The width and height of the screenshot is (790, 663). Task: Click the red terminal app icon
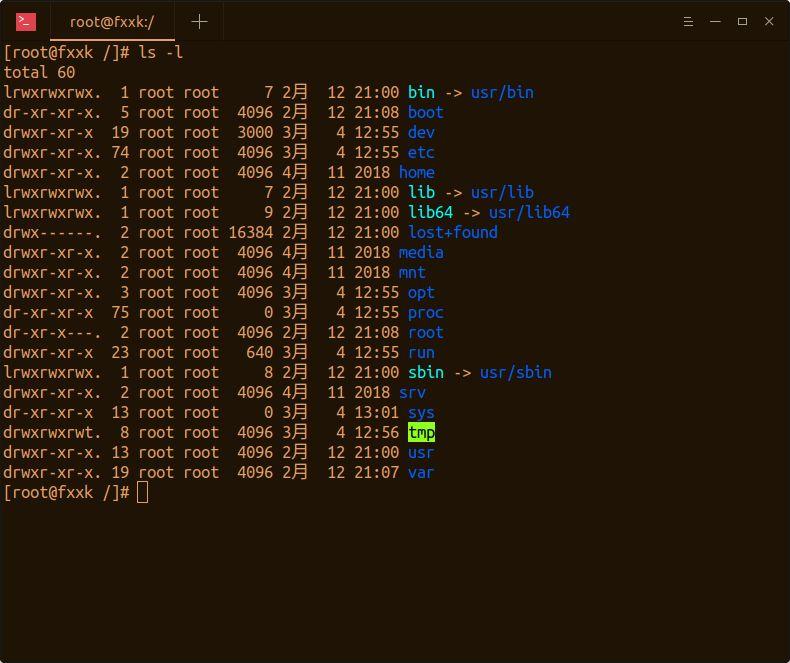tap(26, 22)
